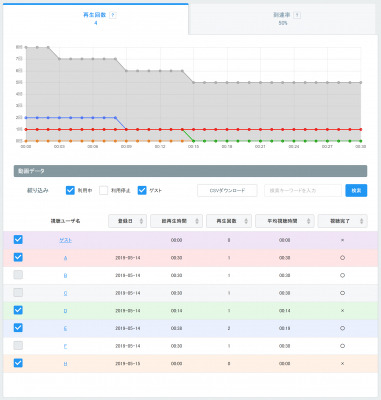Click the sort arrows on 総再生時間 column
The image size is (381, 400).
click(197, 221)
